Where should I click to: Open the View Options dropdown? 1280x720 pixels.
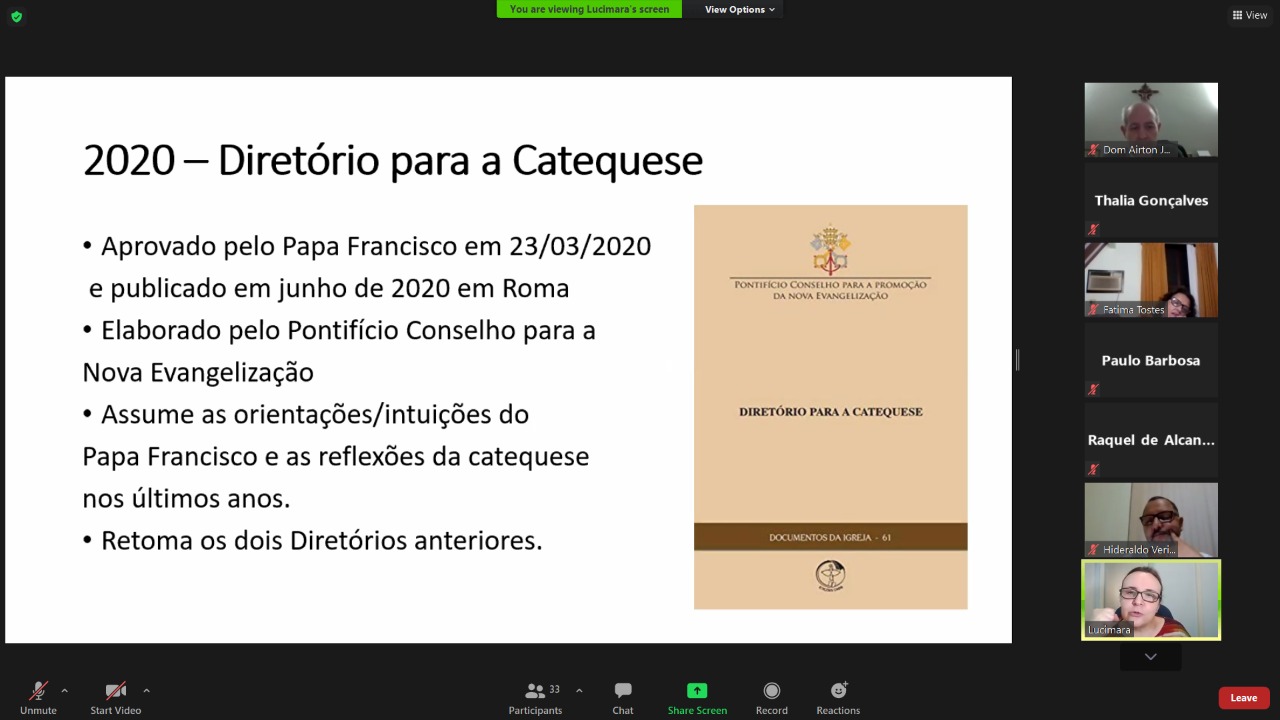[740, 9]
